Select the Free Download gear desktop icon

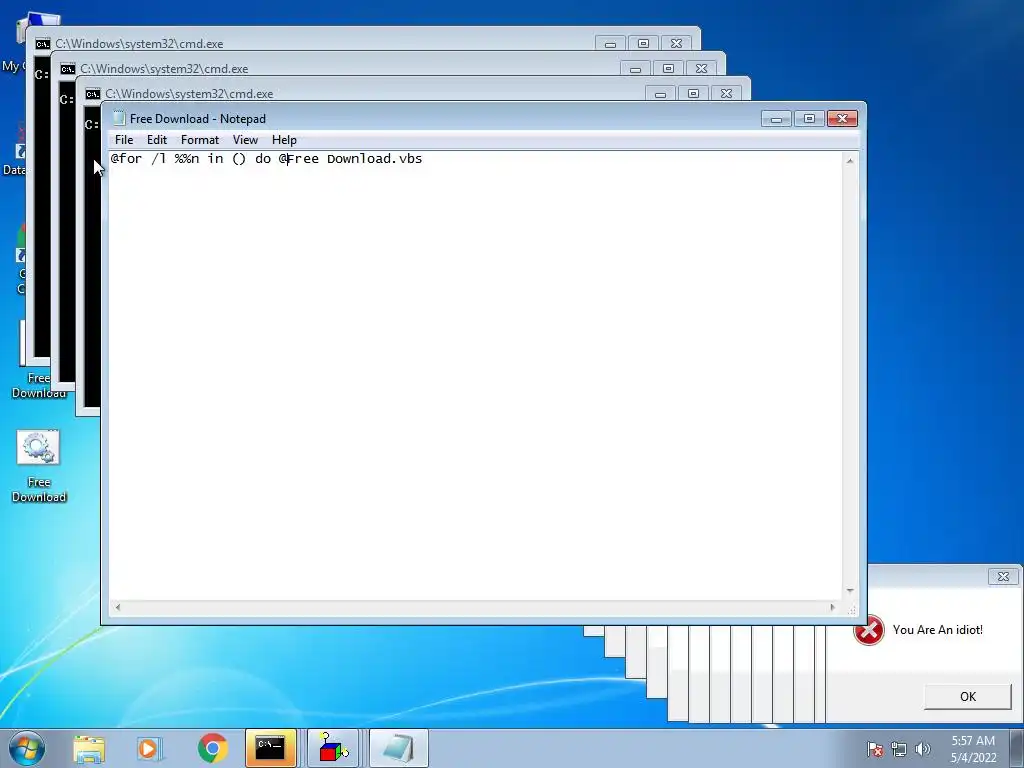pyautogui.click(x=39, y=466)
